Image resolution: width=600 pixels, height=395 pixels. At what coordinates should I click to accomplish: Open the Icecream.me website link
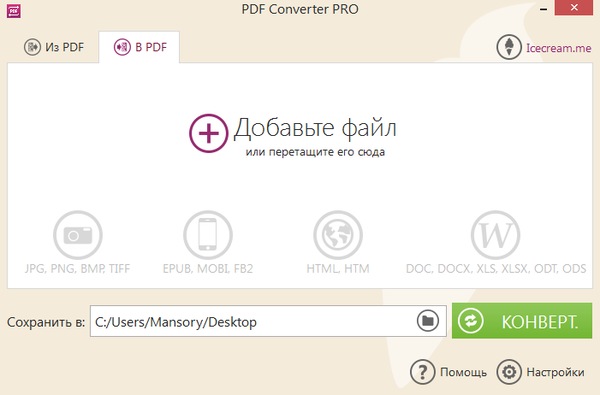pyautogui.click(x=559, y=48)
